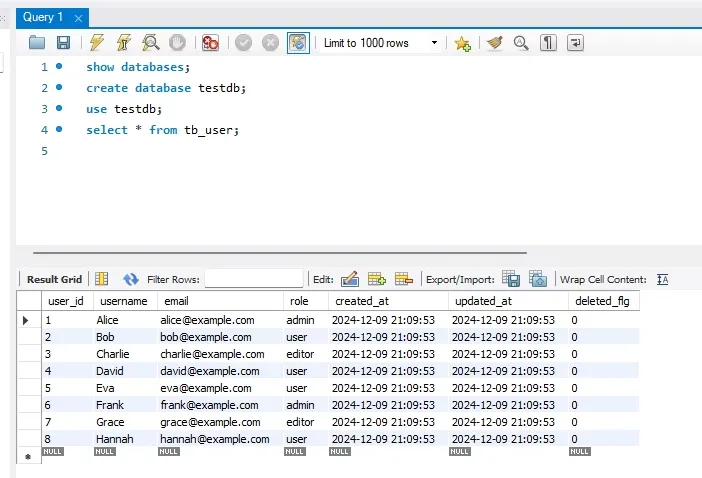
Task: Click the Result Grid button
Action: pos(54,279)
